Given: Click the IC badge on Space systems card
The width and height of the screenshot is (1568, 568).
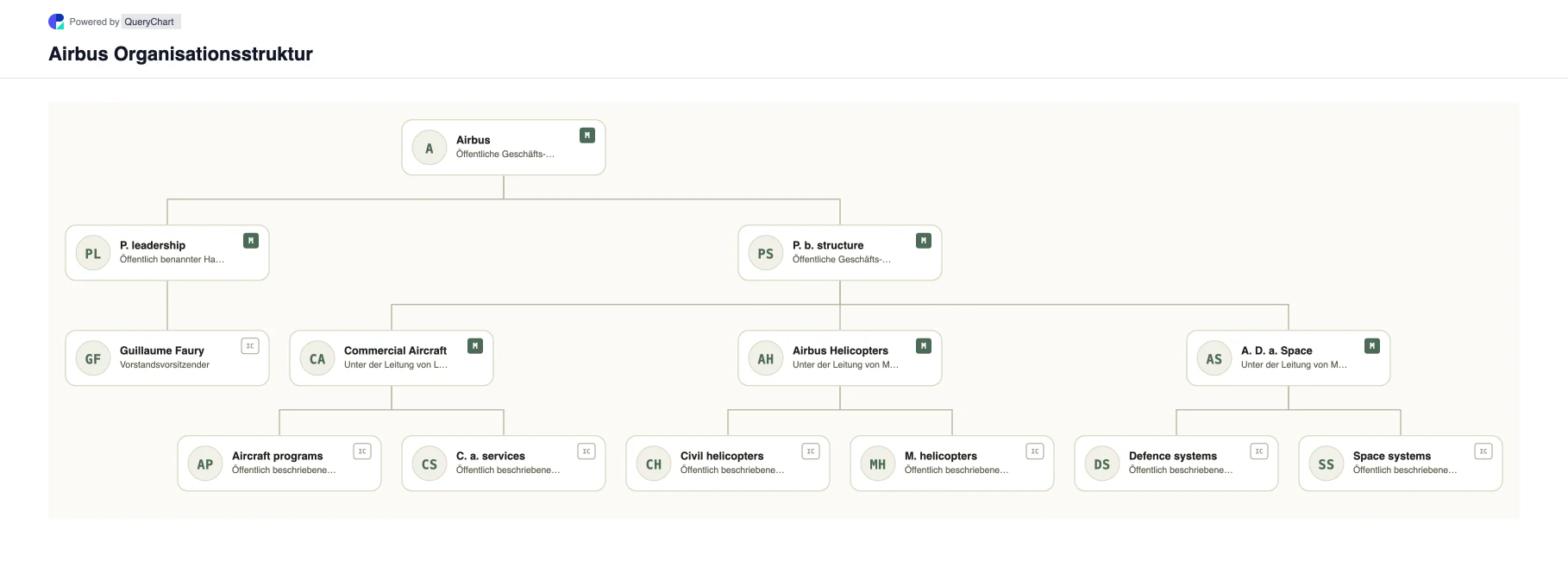Looking at the screenshot, I should click(x=1483, y=451).
